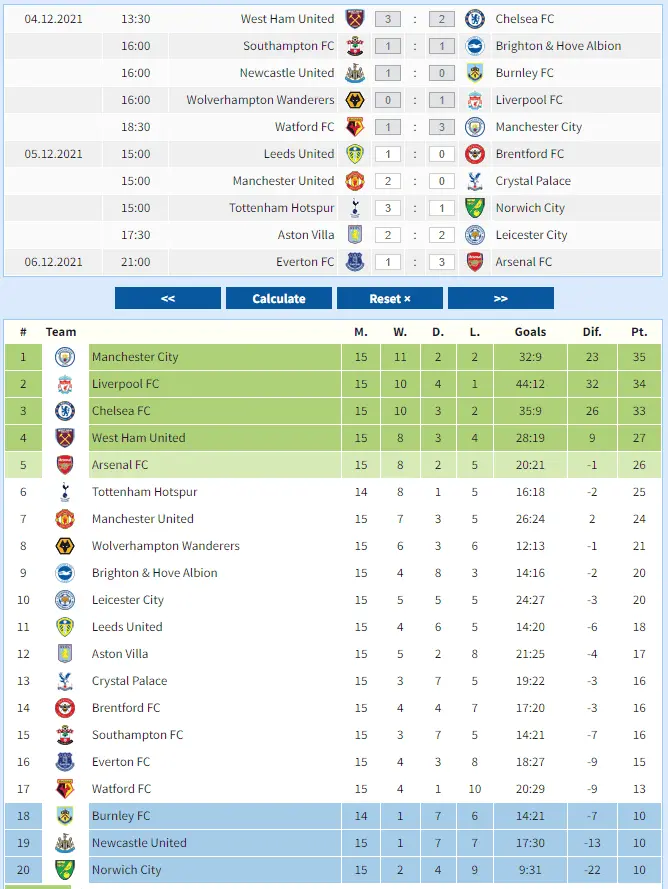Click the Tottenham Hotspur crest in standings
The image size is (668, 889).
[65, 492]
